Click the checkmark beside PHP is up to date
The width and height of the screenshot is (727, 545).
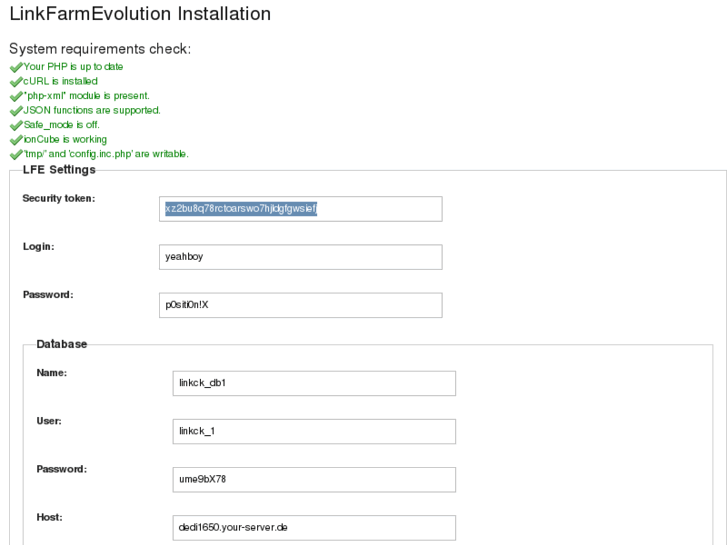click(x=15, y=67)
